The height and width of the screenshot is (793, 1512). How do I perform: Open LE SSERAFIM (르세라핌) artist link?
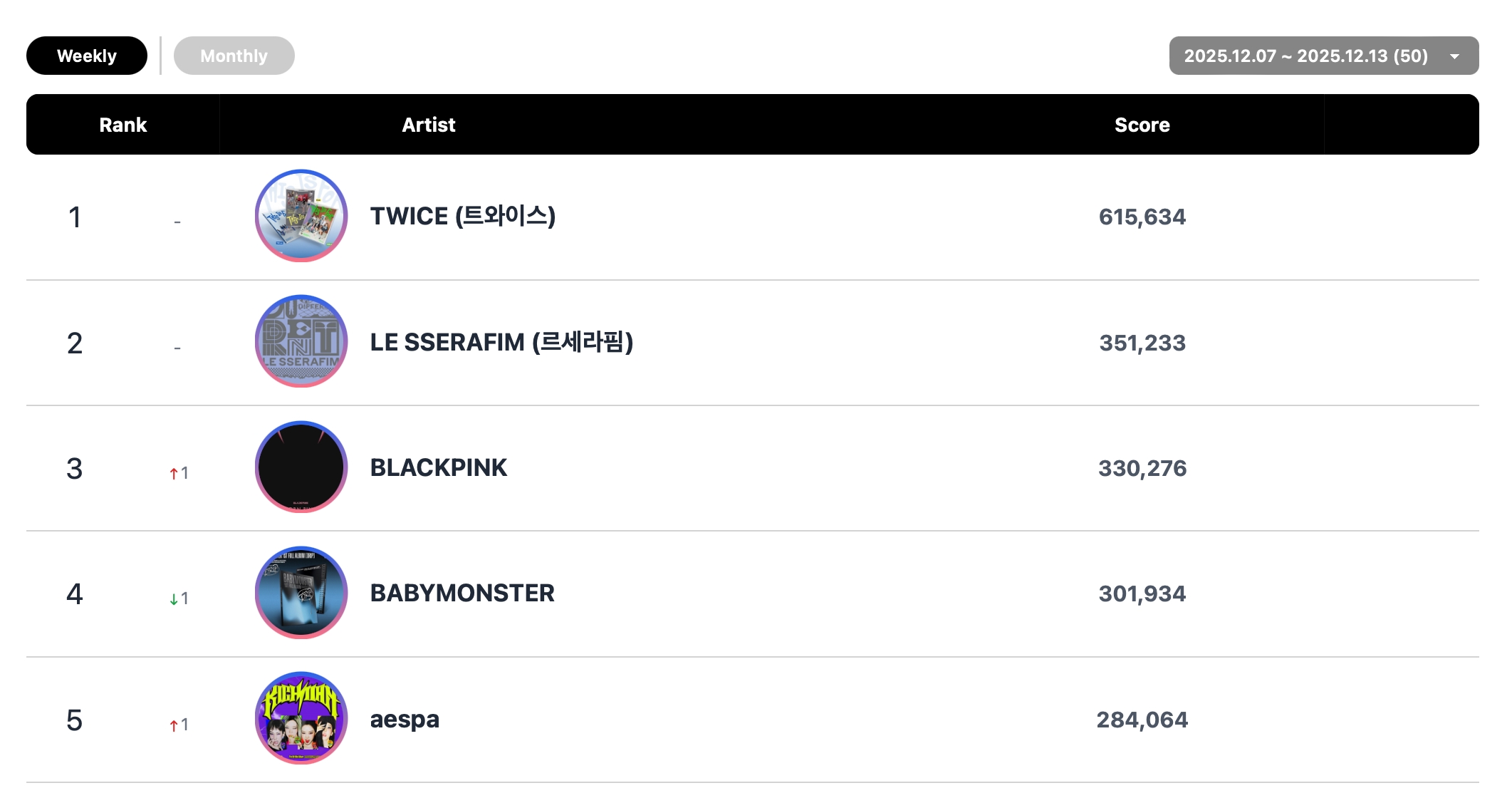point(501,342)
